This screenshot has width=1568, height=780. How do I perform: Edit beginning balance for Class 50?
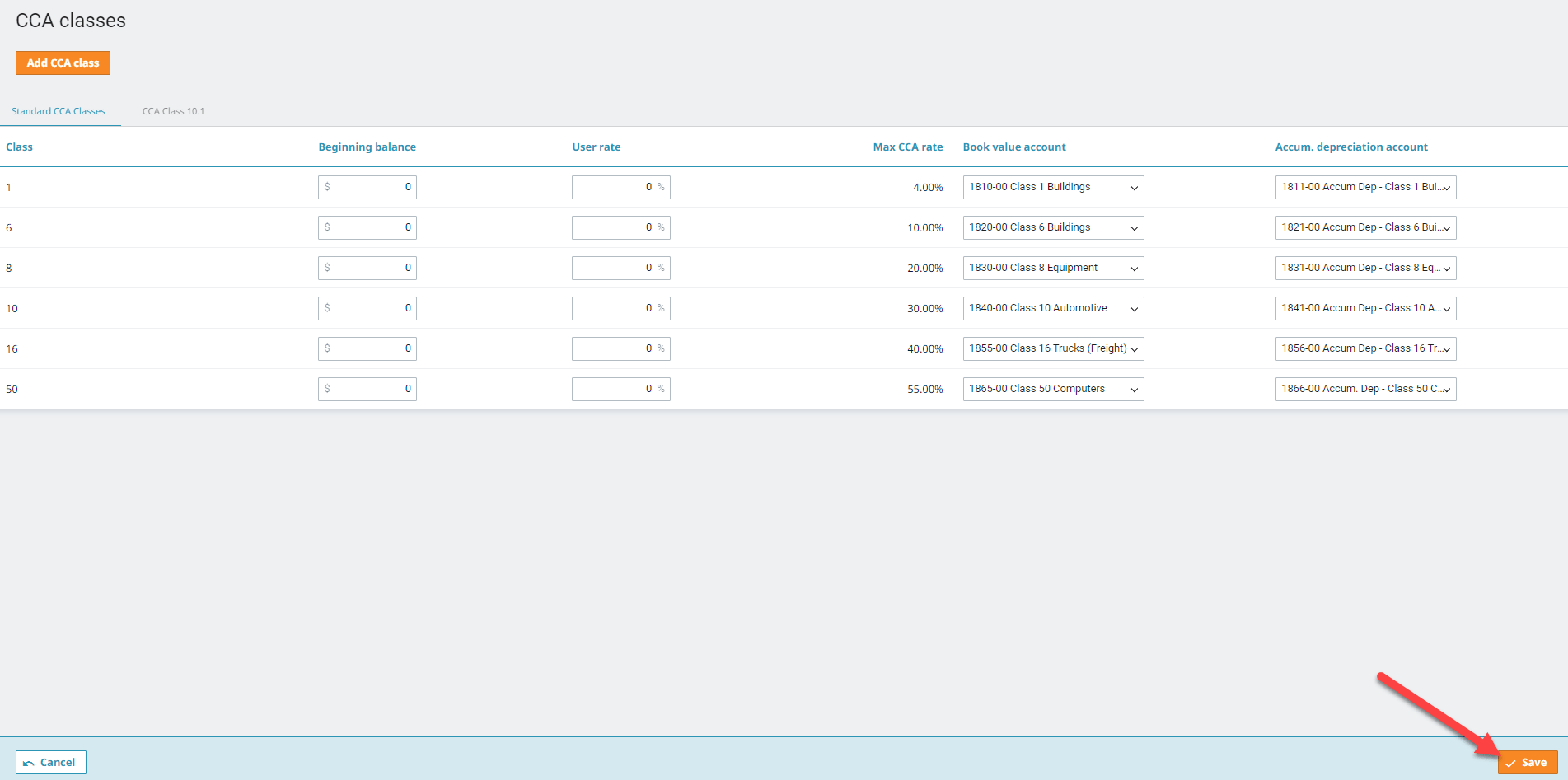(x=367, y=389)
